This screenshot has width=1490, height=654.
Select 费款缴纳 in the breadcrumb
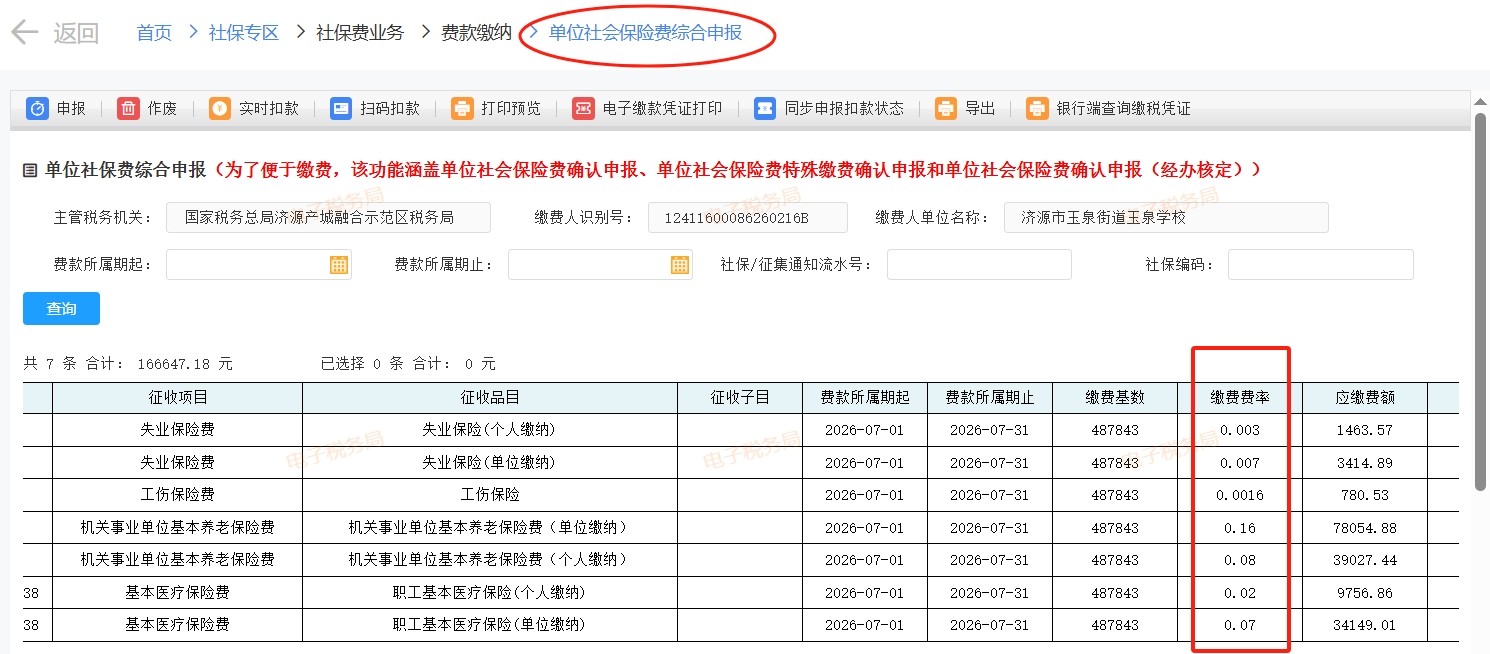477,33
